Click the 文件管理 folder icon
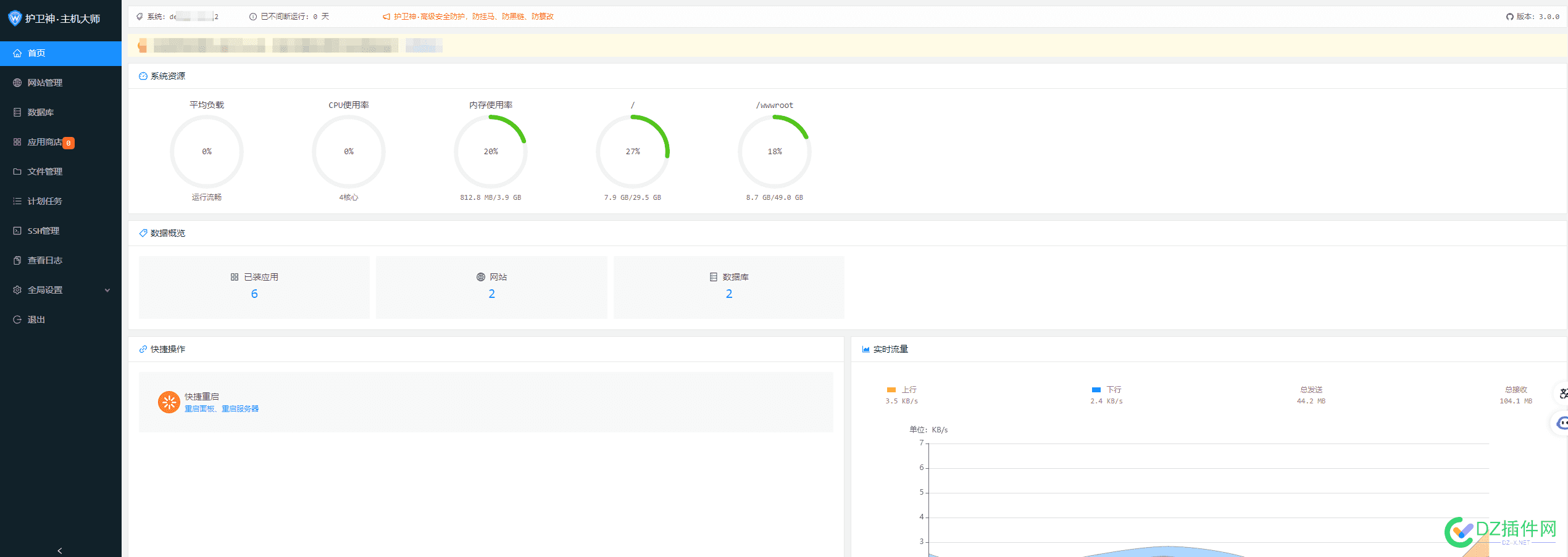Viewport: 1568px width, 557px height. pos(17,171)
